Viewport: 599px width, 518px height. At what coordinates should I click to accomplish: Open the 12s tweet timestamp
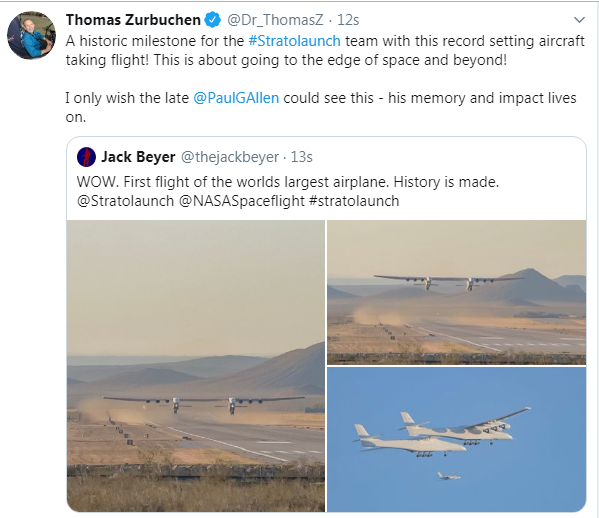coord(348,20)
